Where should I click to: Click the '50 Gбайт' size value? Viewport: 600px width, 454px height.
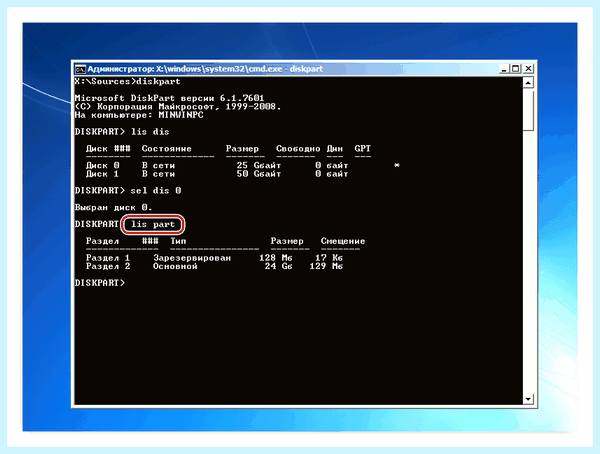pyautogui.click(x=259, y=174)
